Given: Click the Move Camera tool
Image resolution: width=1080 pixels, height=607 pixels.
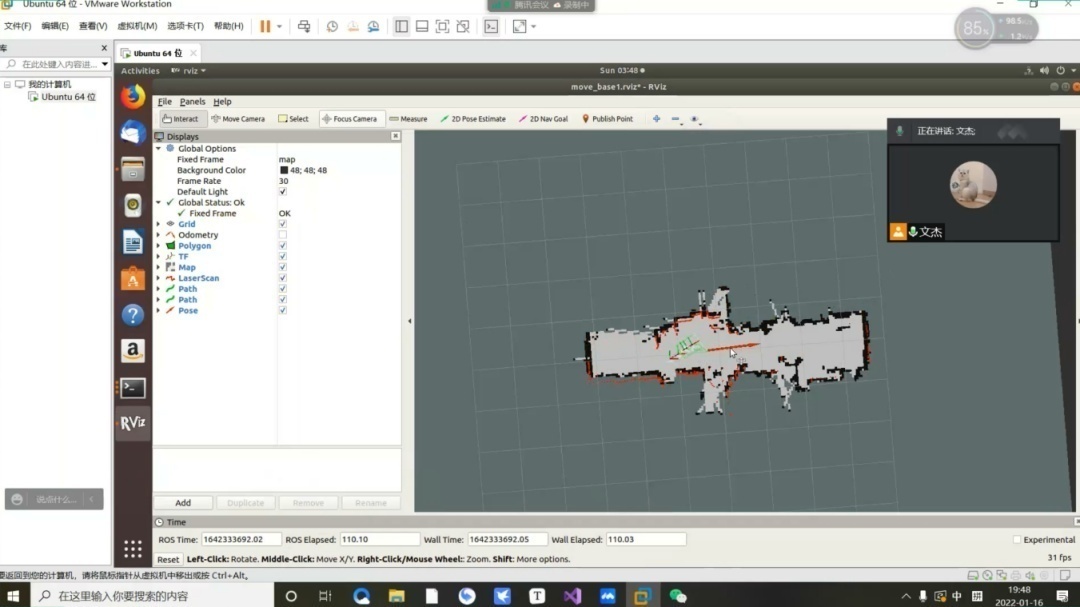Looking at the screenshot, I should 238,119.
